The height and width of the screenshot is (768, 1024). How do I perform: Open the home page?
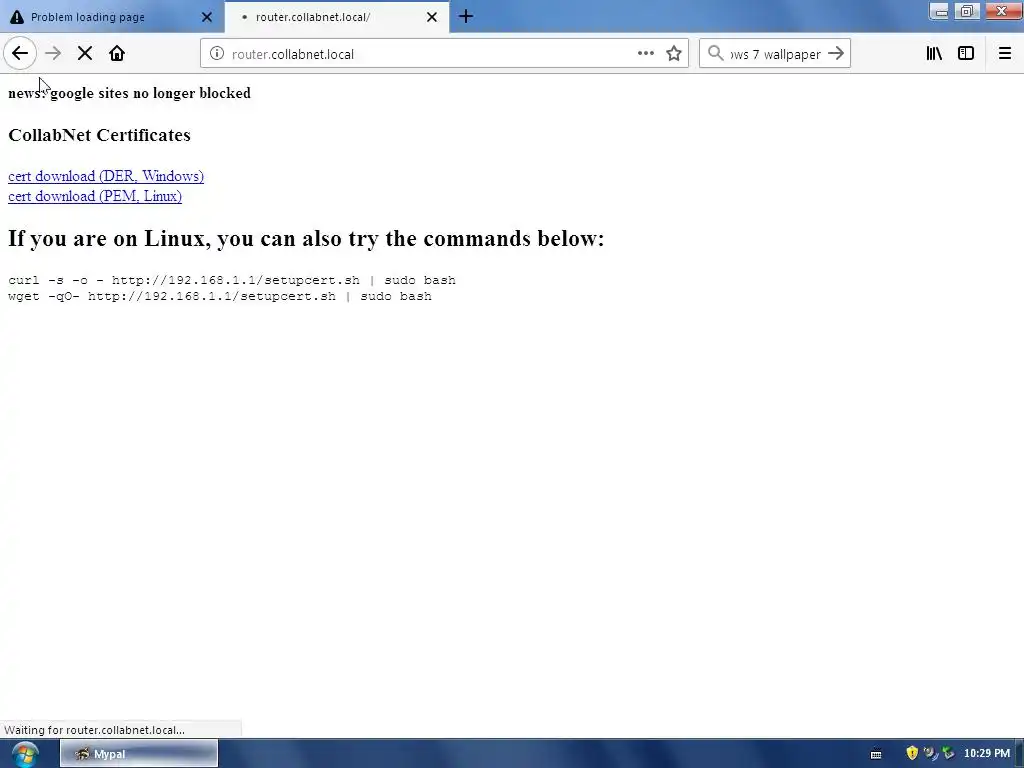[x=117, y=54]
